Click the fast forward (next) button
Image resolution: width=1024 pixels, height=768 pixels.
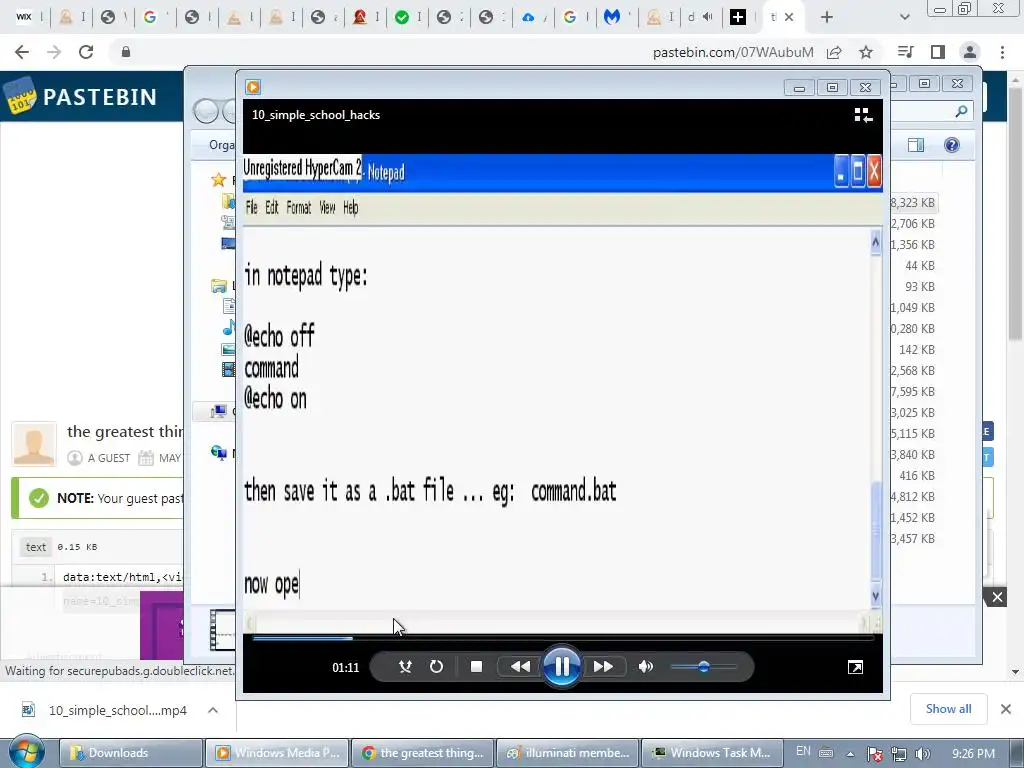tap(603, 667)
